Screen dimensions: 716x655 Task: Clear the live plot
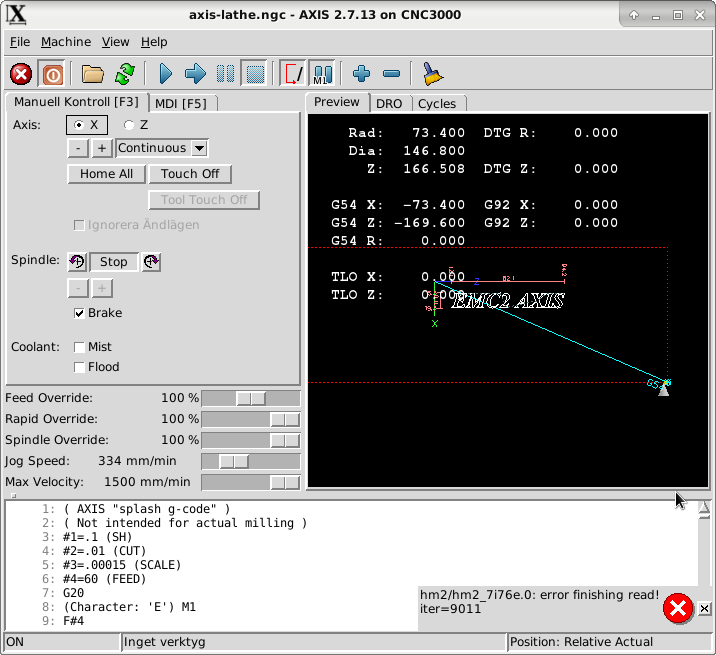[x=432, y=74]
